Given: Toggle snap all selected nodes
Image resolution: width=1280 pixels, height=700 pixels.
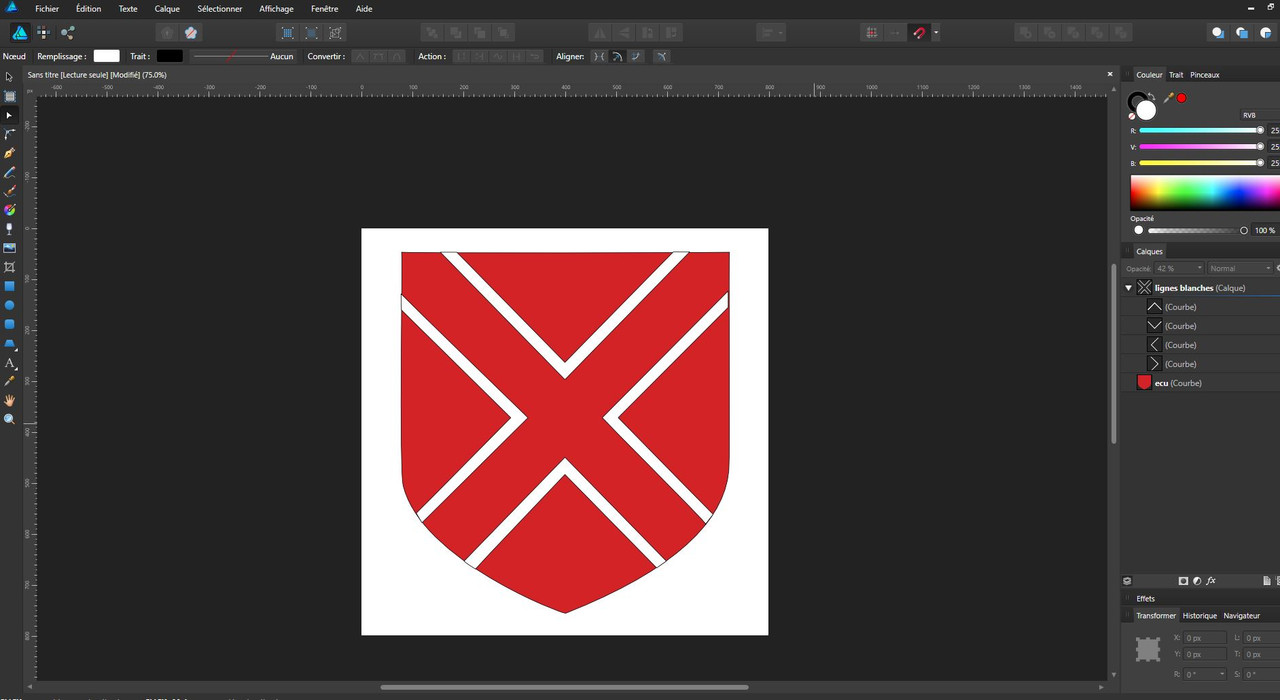Looking at the screenshot, I should click(637, 56).
